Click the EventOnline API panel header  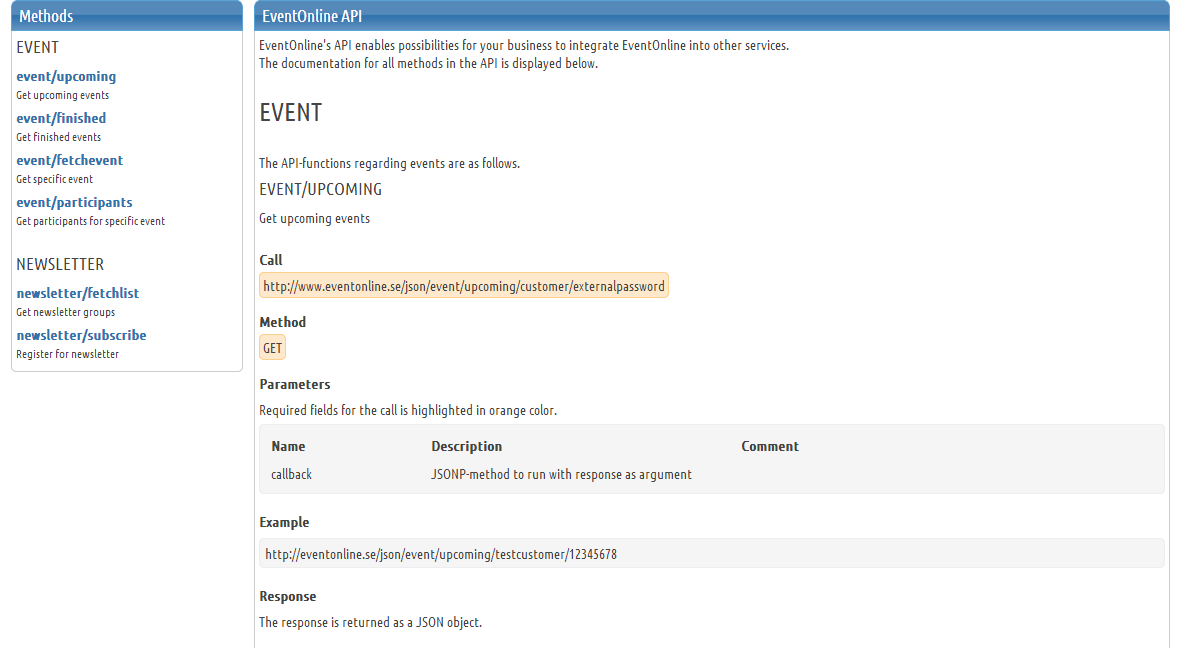coord(712,16)
